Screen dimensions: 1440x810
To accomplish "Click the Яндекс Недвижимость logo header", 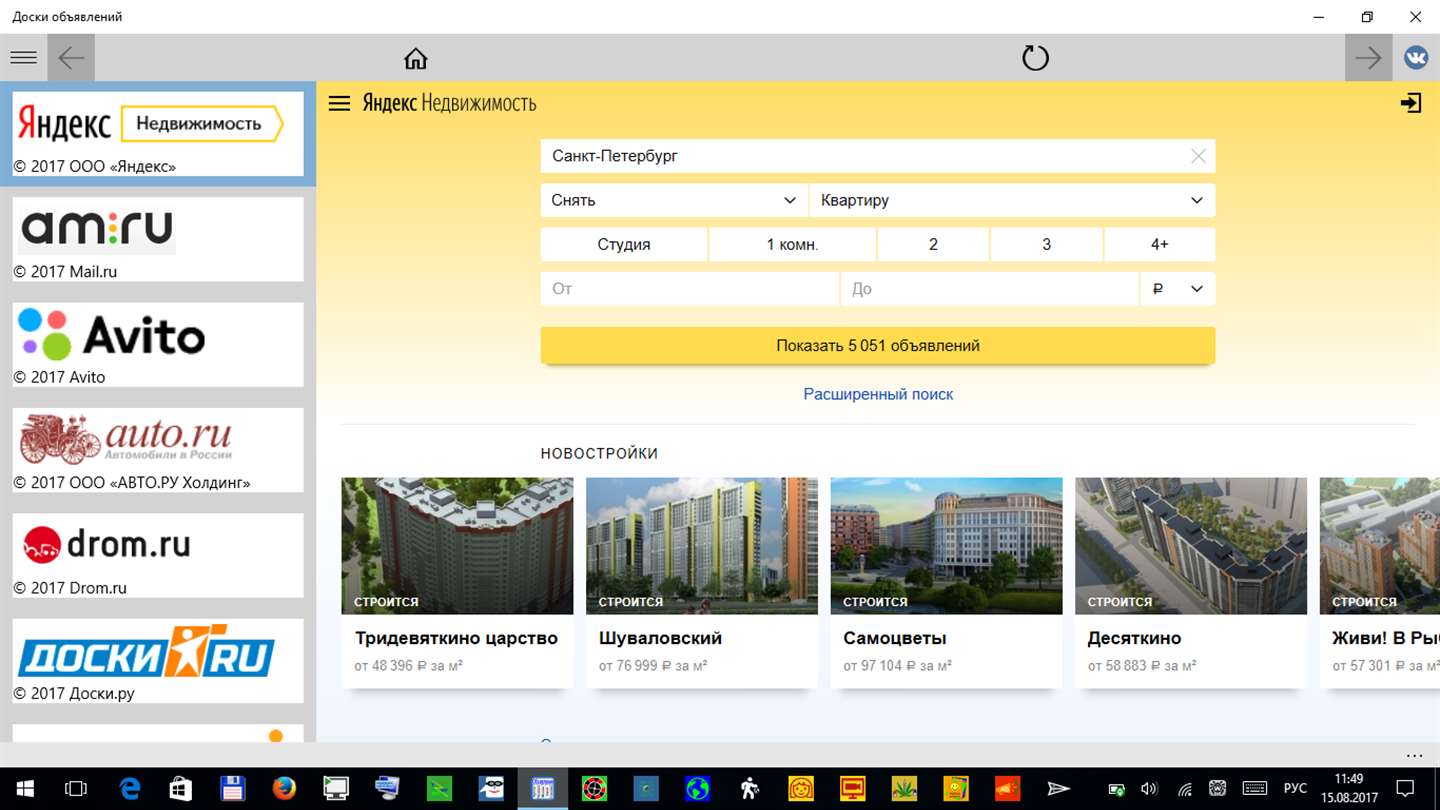I will (449, 103).
